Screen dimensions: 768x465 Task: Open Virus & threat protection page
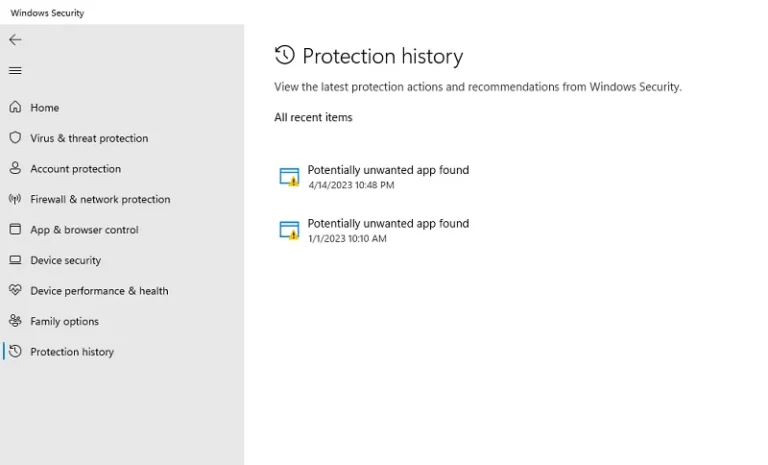[89, 138]
